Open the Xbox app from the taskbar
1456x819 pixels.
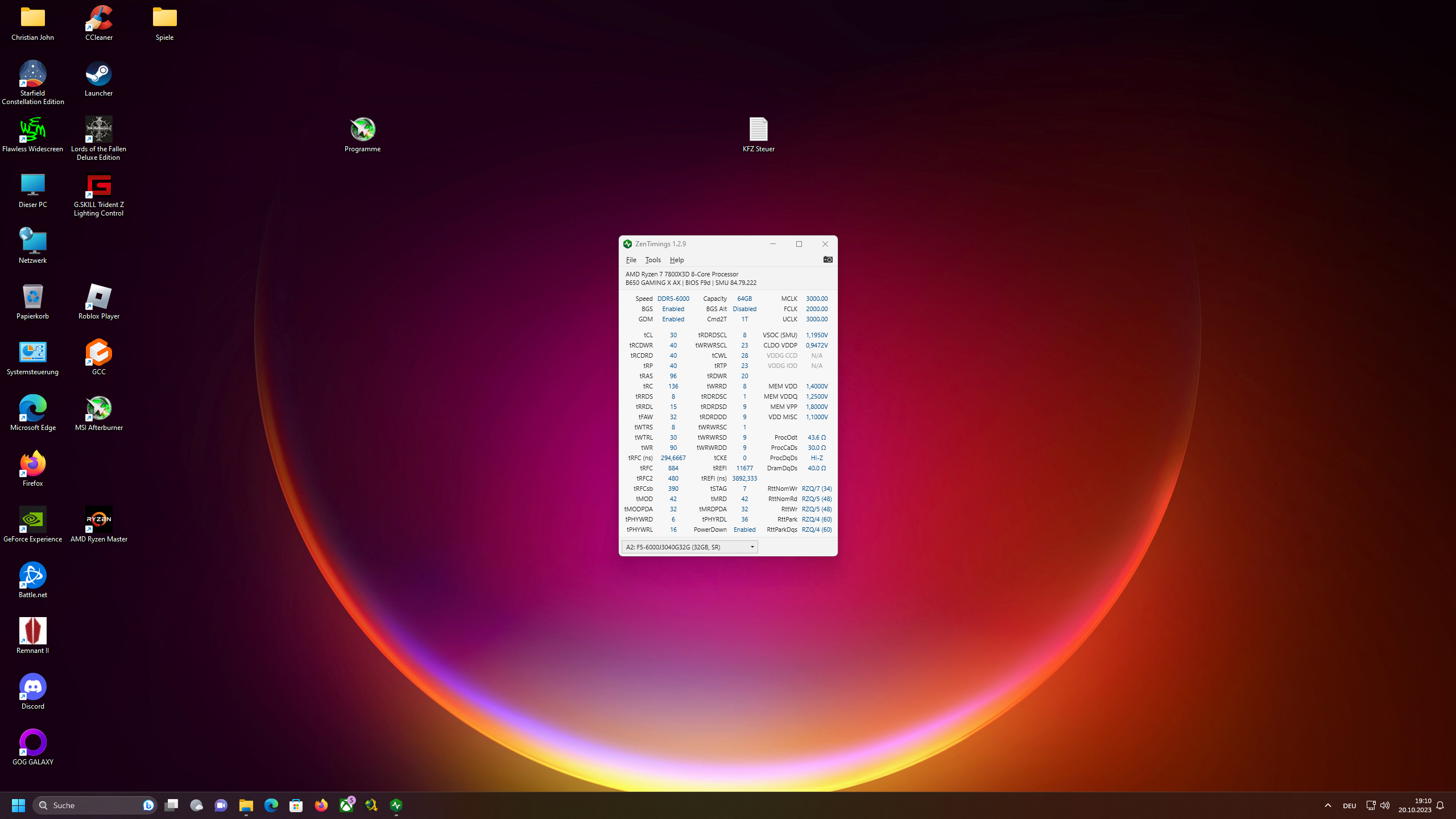click(x=346, y=805)
